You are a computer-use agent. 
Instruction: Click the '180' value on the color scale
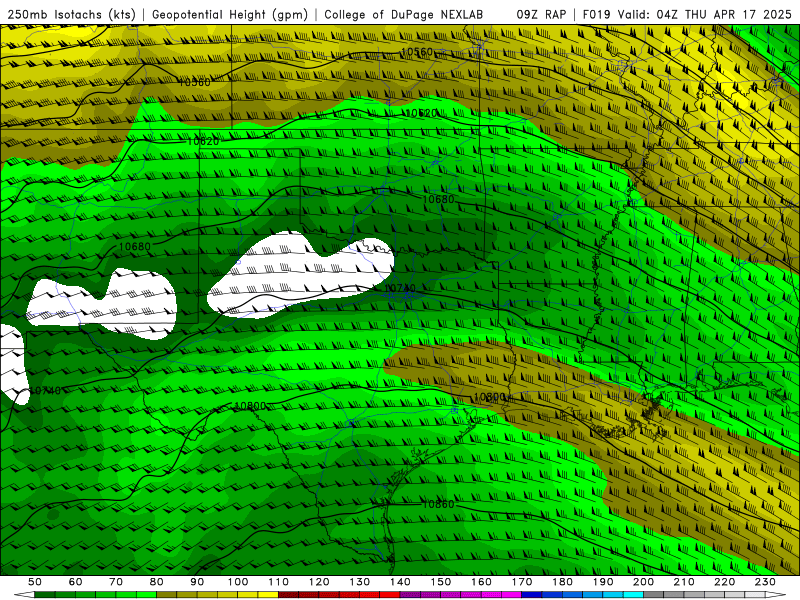[x=562, y=582]
